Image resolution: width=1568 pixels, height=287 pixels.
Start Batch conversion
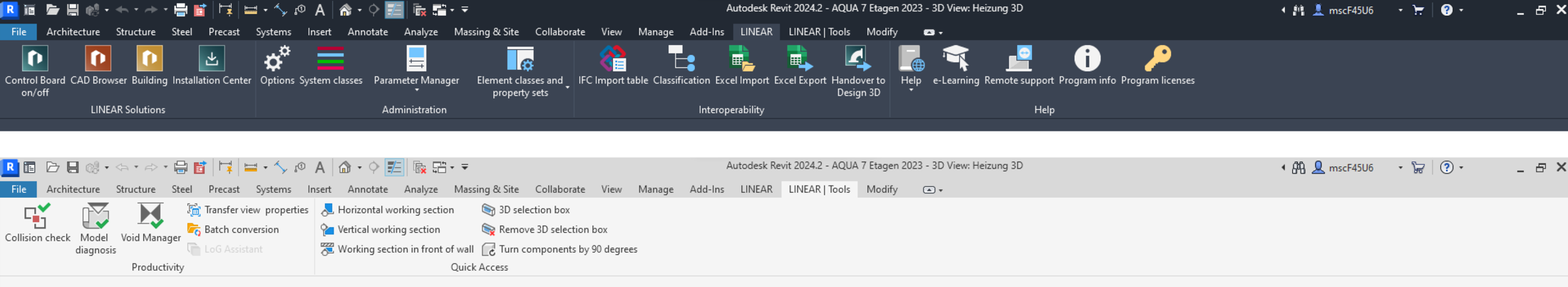click(233, 229)
